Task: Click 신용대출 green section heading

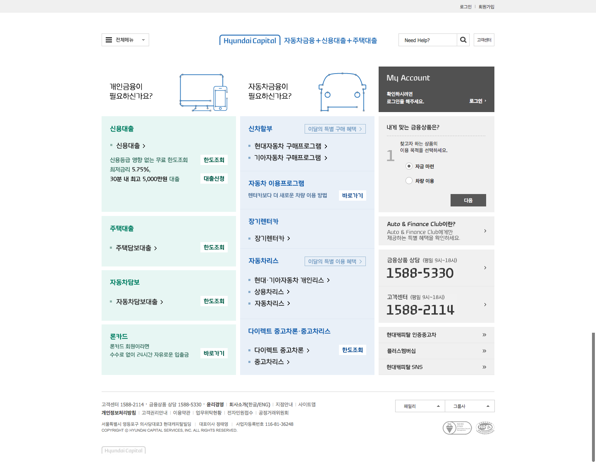Action: pyautogui.click(x=122, y=129)
